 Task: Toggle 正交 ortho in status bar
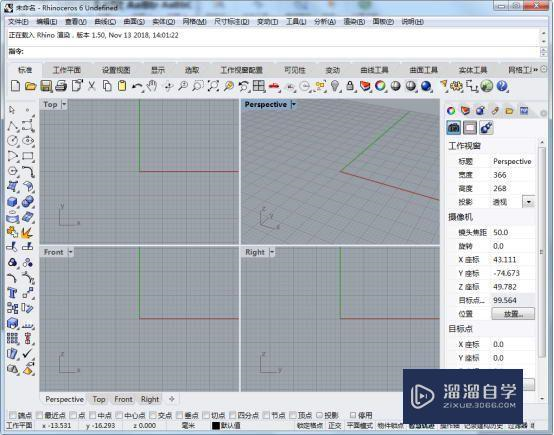pos(334,425)
